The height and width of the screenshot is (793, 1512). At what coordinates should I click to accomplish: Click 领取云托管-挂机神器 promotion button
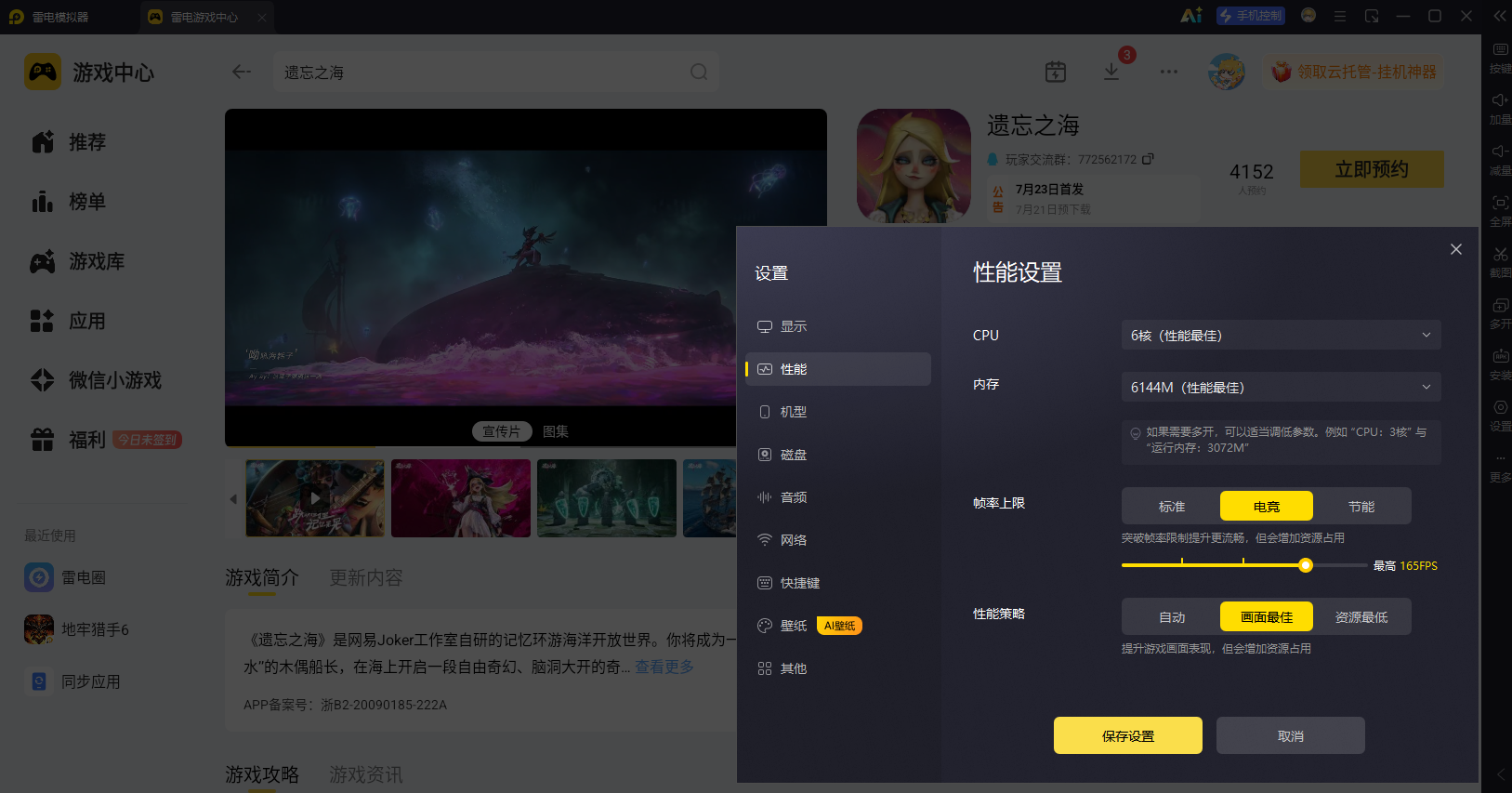1354,72
